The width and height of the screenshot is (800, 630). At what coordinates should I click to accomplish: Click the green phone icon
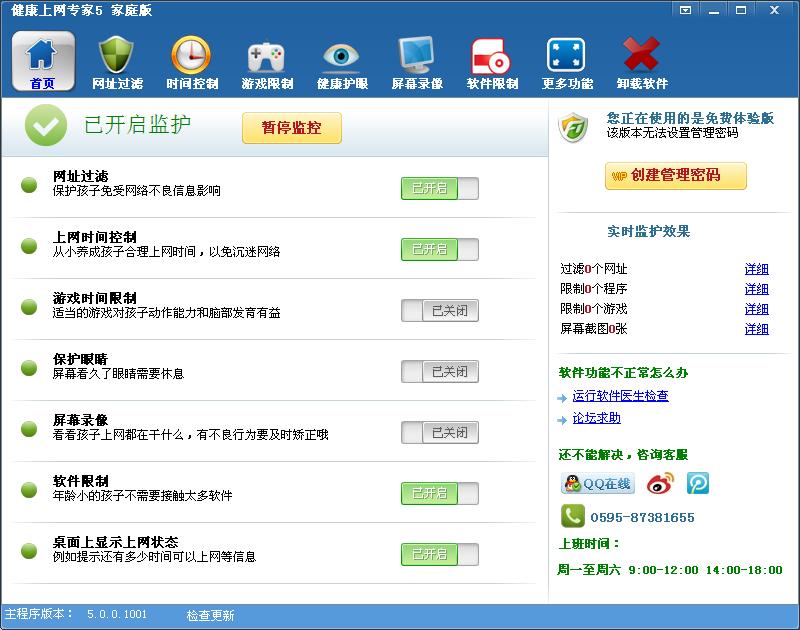click(572, 516)
